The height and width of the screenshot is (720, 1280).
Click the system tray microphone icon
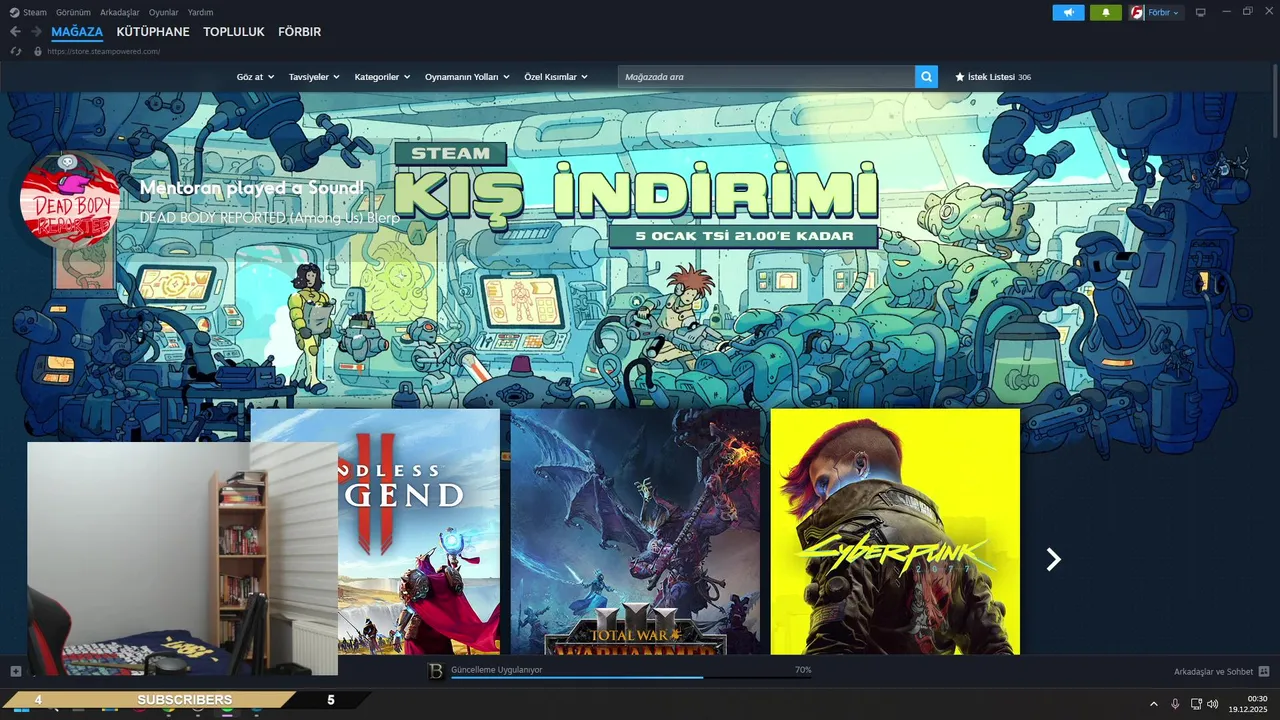(x=1175, y=704)
